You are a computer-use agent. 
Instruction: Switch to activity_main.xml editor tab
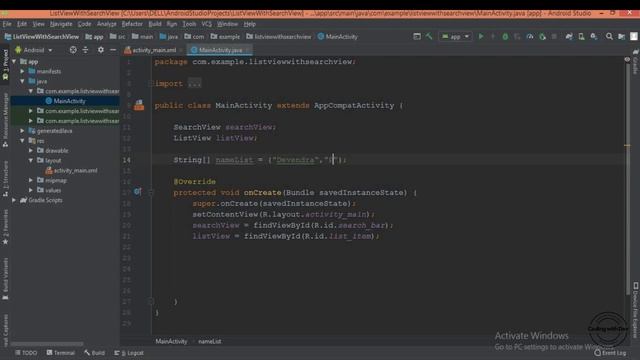(x=153, y=50)
